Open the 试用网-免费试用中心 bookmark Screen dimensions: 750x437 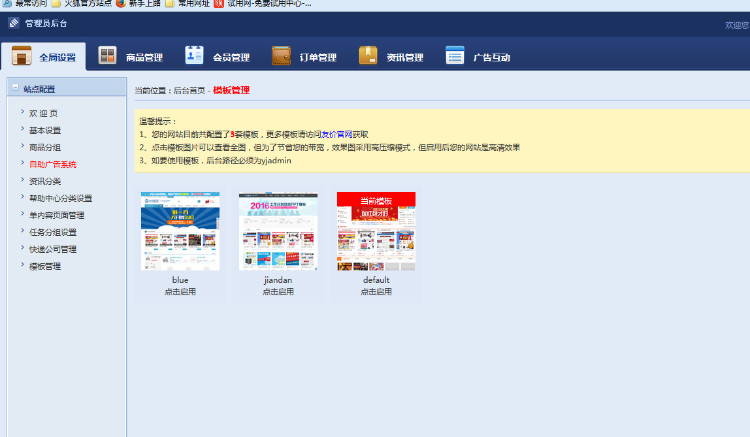pos(263,4)
